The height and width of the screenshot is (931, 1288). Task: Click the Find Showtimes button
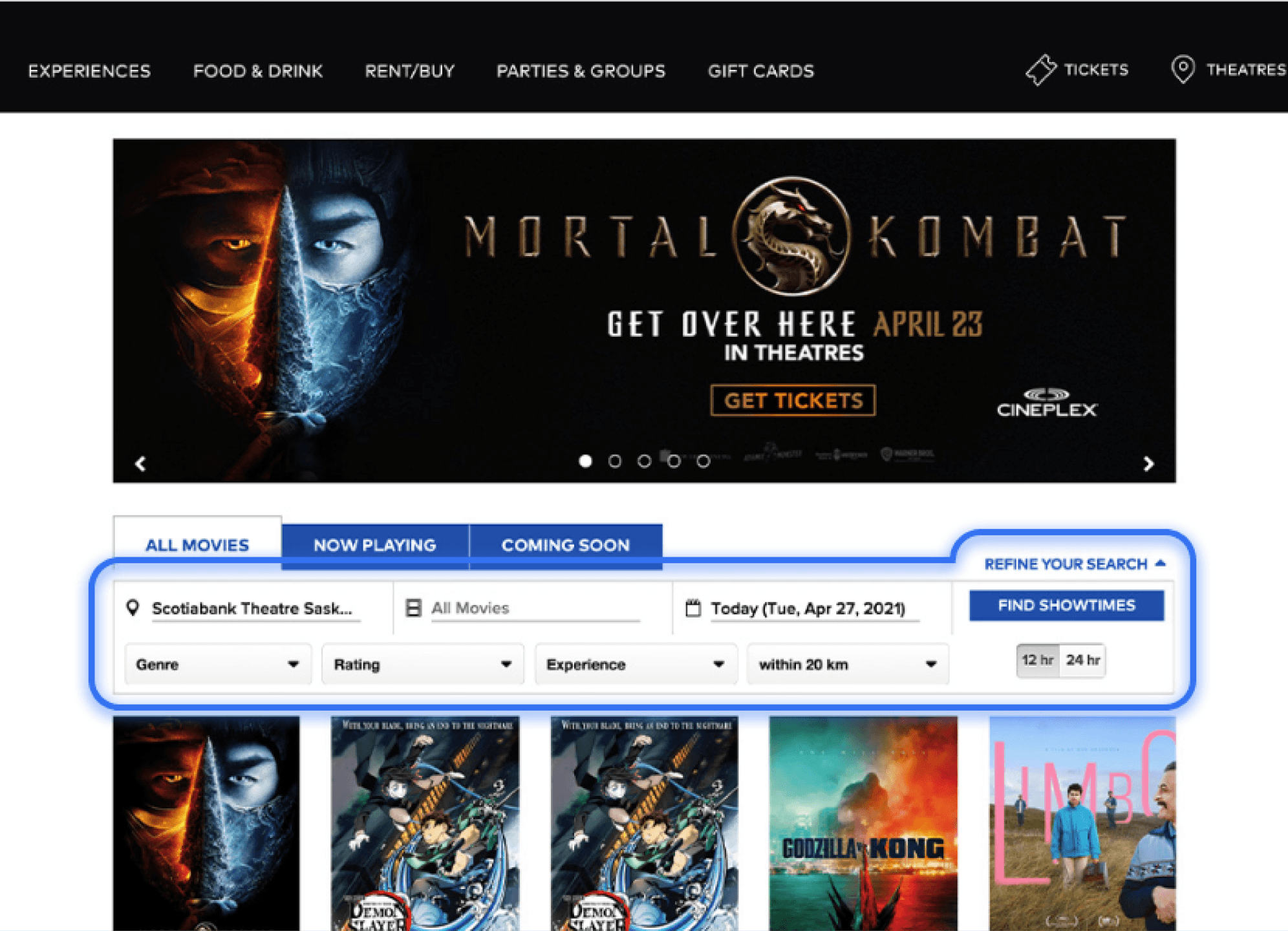pyautogui.click(x=1066, y=605)
